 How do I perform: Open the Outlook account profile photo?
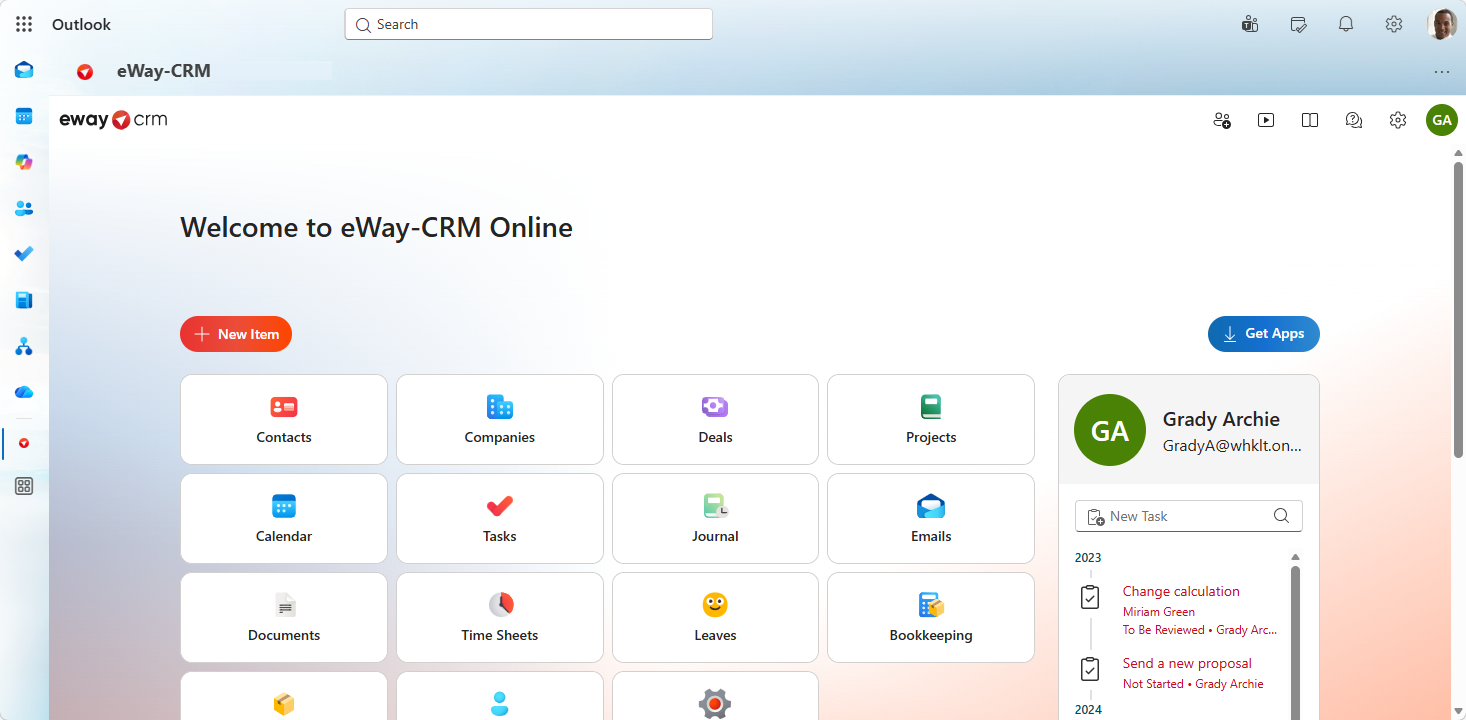point(1441,24)
